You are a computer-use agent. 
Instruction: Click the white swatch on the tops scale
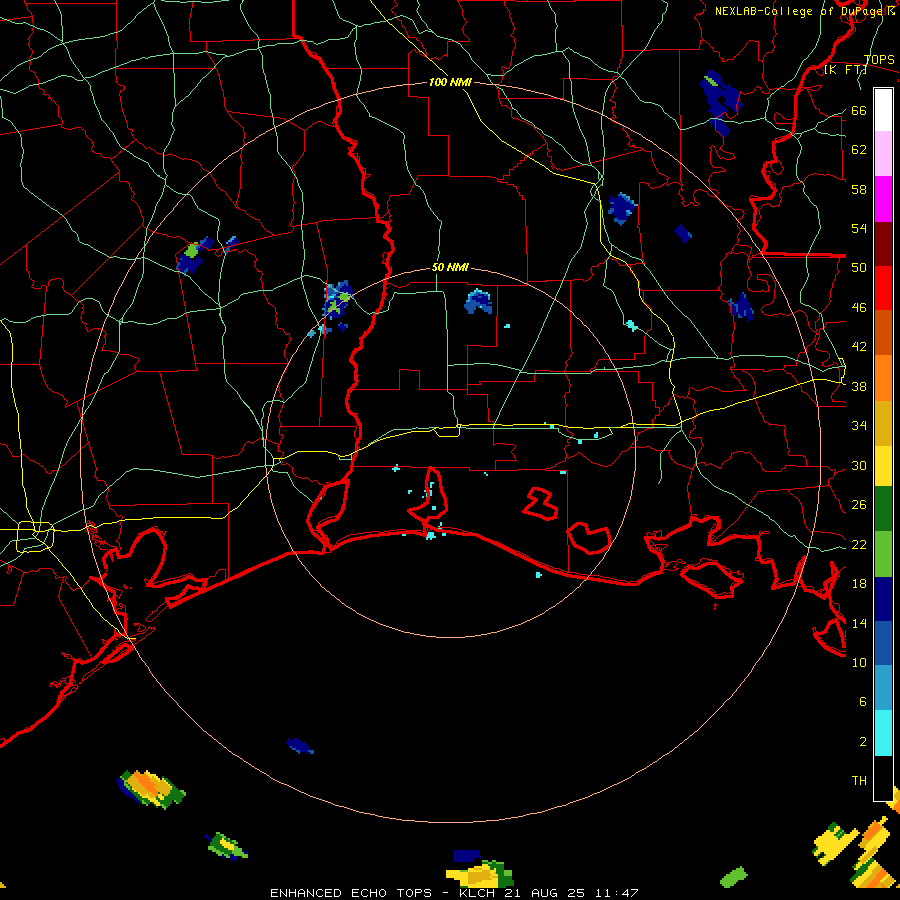(883, 110)
